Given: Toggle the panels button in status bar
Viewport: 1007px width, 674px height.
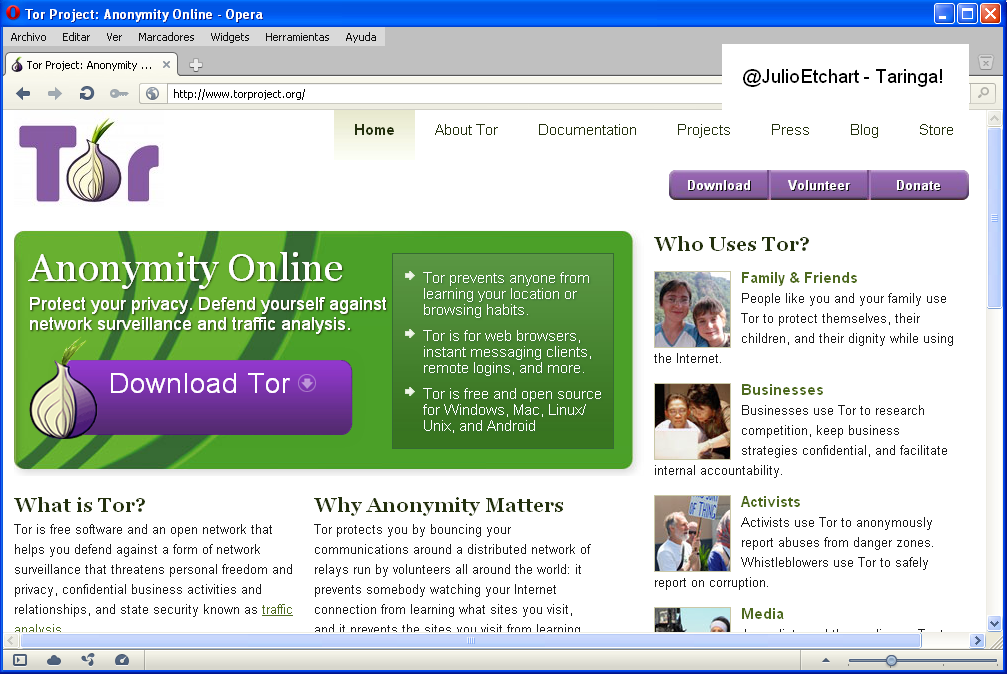Looking at the screenshot, I should (20, 660).
